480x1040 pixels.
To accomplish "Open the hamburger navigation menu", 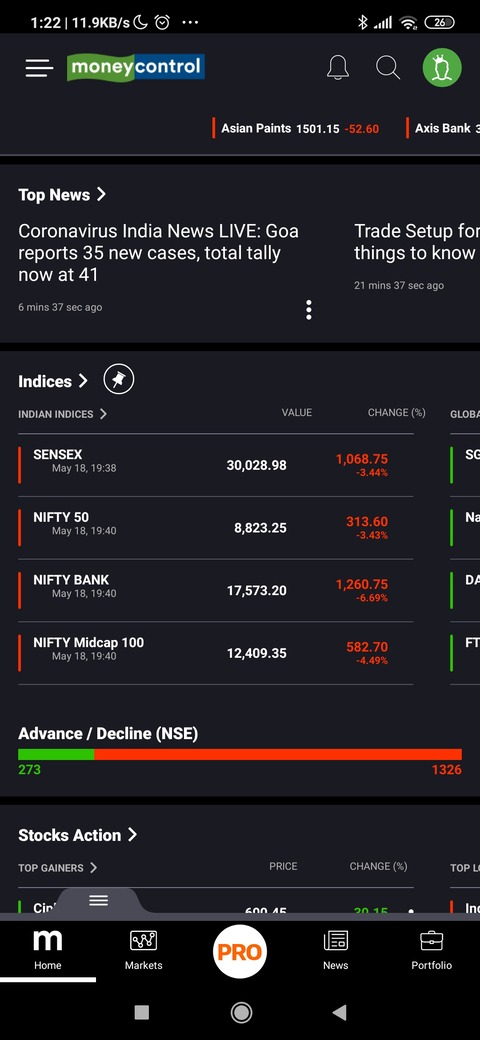I will click(39, 68).
